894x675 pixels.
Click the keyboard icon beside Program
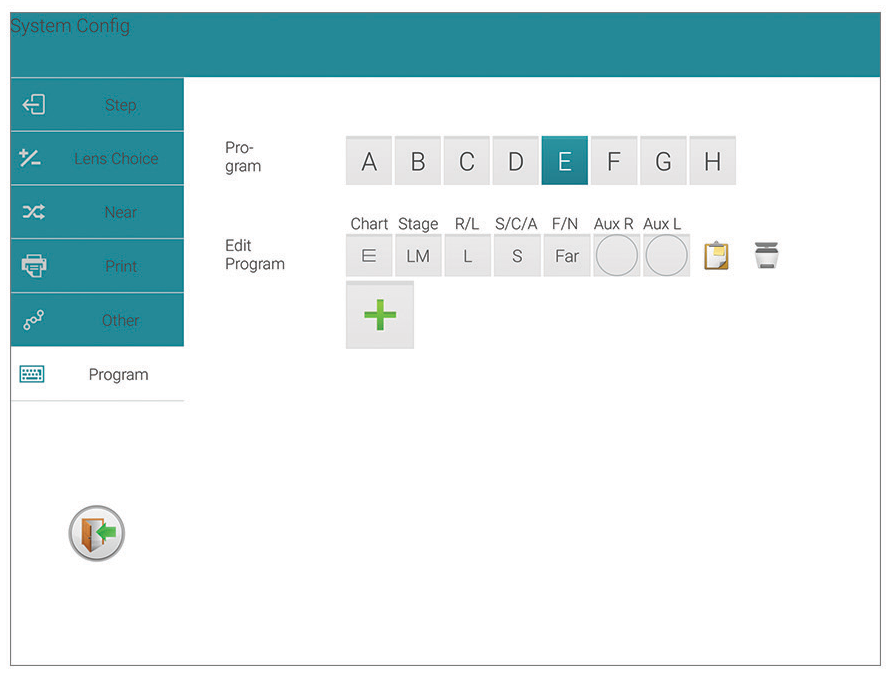32,374
